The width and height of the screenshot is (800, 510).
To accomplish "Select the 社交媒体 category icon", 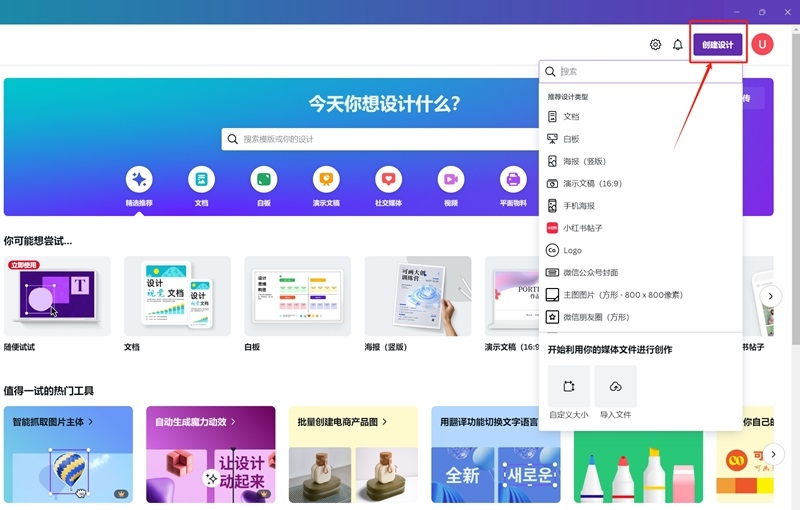I will [388, 180].
